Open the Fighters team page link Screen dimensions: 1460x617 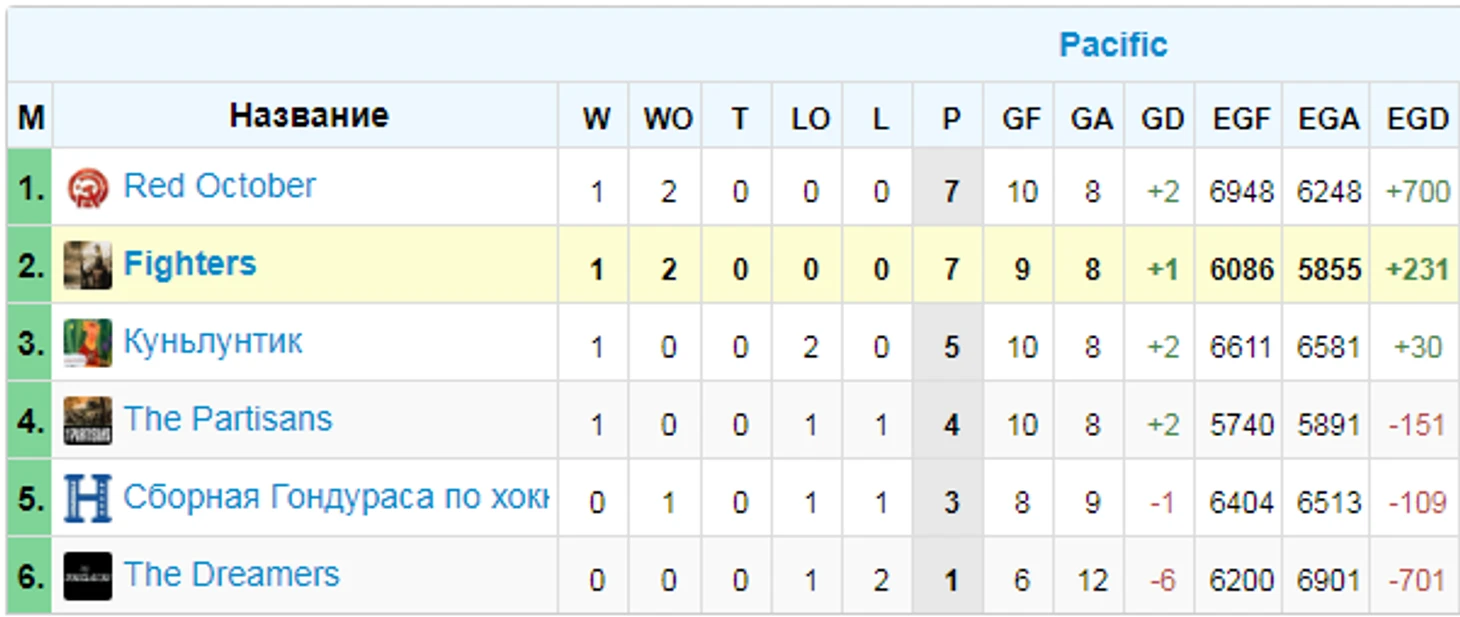click(189, 264)
